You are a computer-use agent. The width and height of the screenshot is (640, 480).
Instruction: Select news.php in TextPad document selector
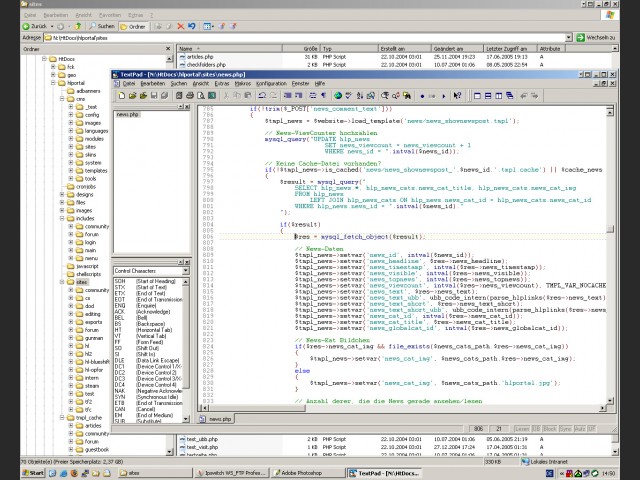coord(127,115)
